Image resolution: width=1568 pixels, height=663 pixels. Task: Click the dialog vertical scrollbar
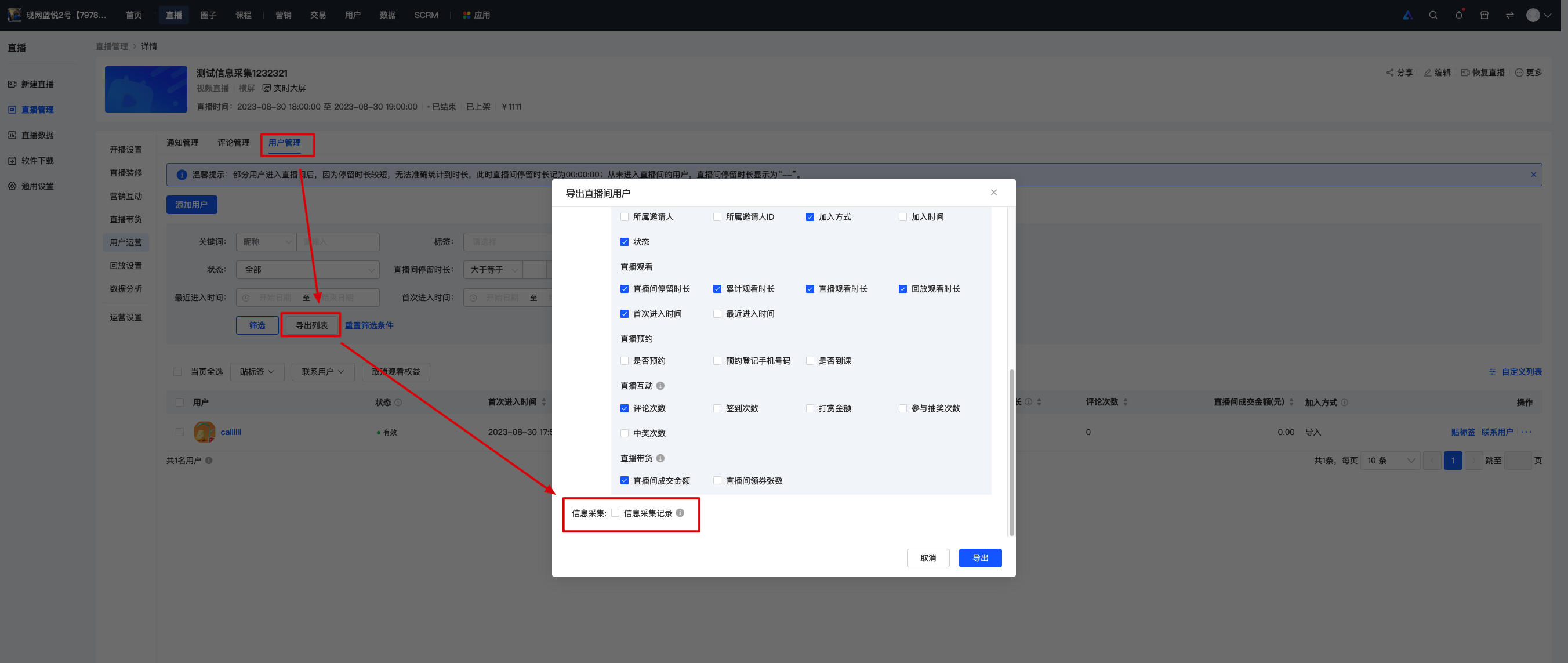coord(1012,452)
